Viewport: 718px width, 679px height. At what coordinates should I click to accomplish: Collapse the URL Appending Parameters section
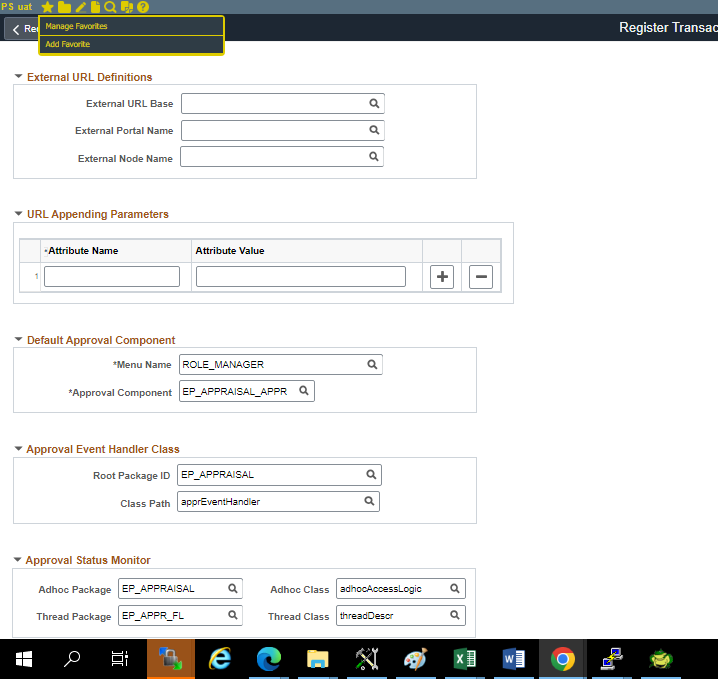pos(18,214)
